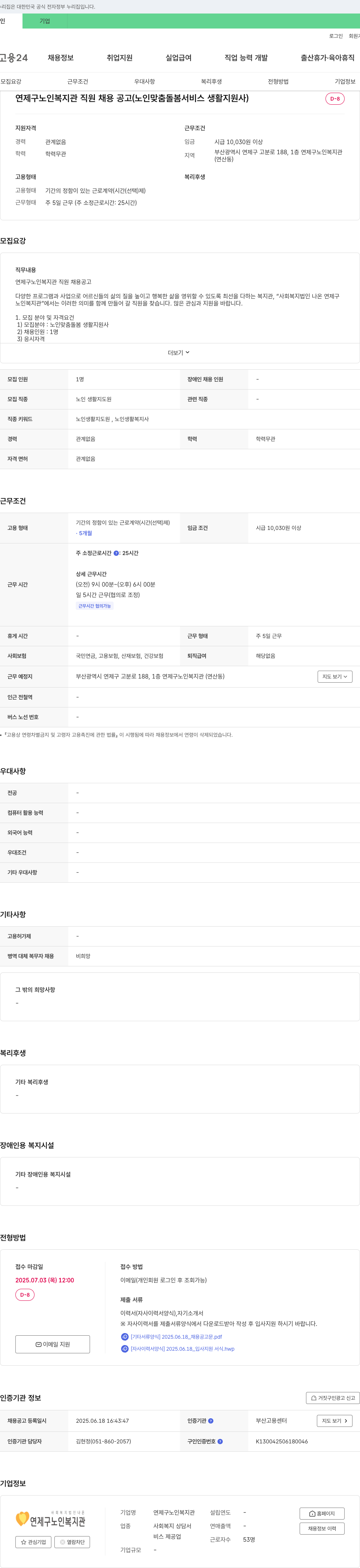Jump to 기업정보 section tab

click(x=345, y=81)
